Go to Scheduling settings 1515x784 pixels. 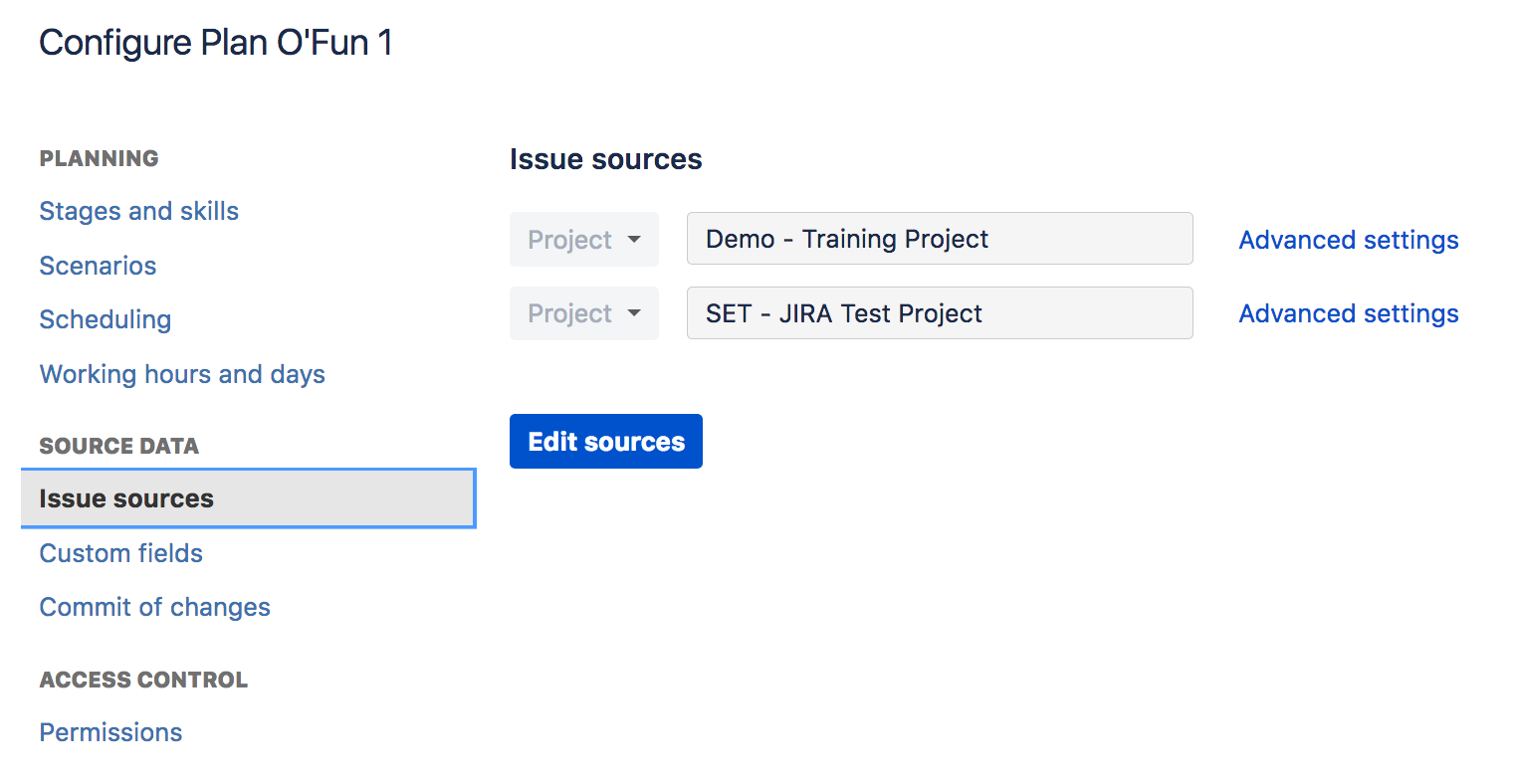[105, 319]
